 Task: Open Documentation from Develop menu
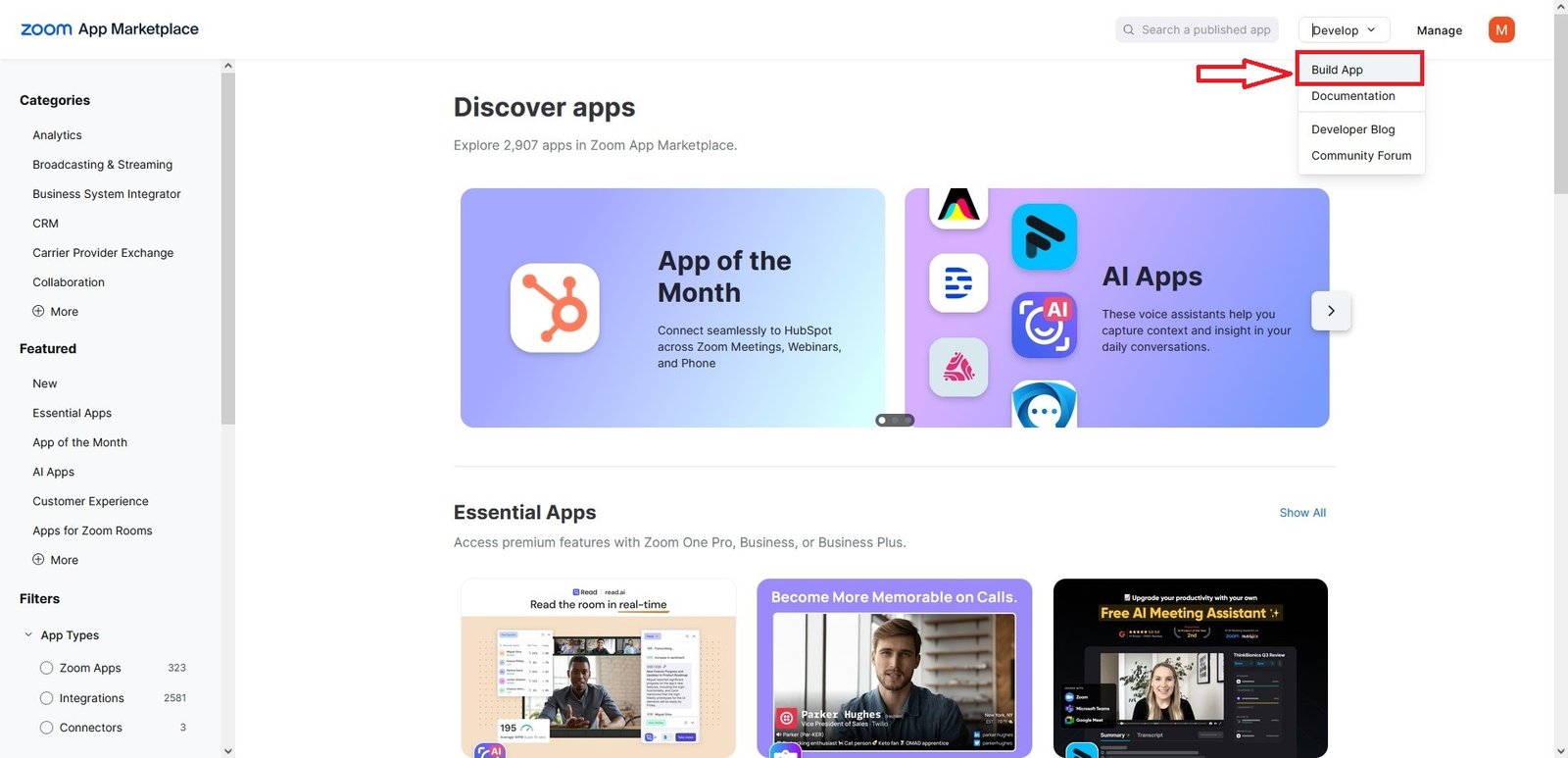click(1353, 96)
